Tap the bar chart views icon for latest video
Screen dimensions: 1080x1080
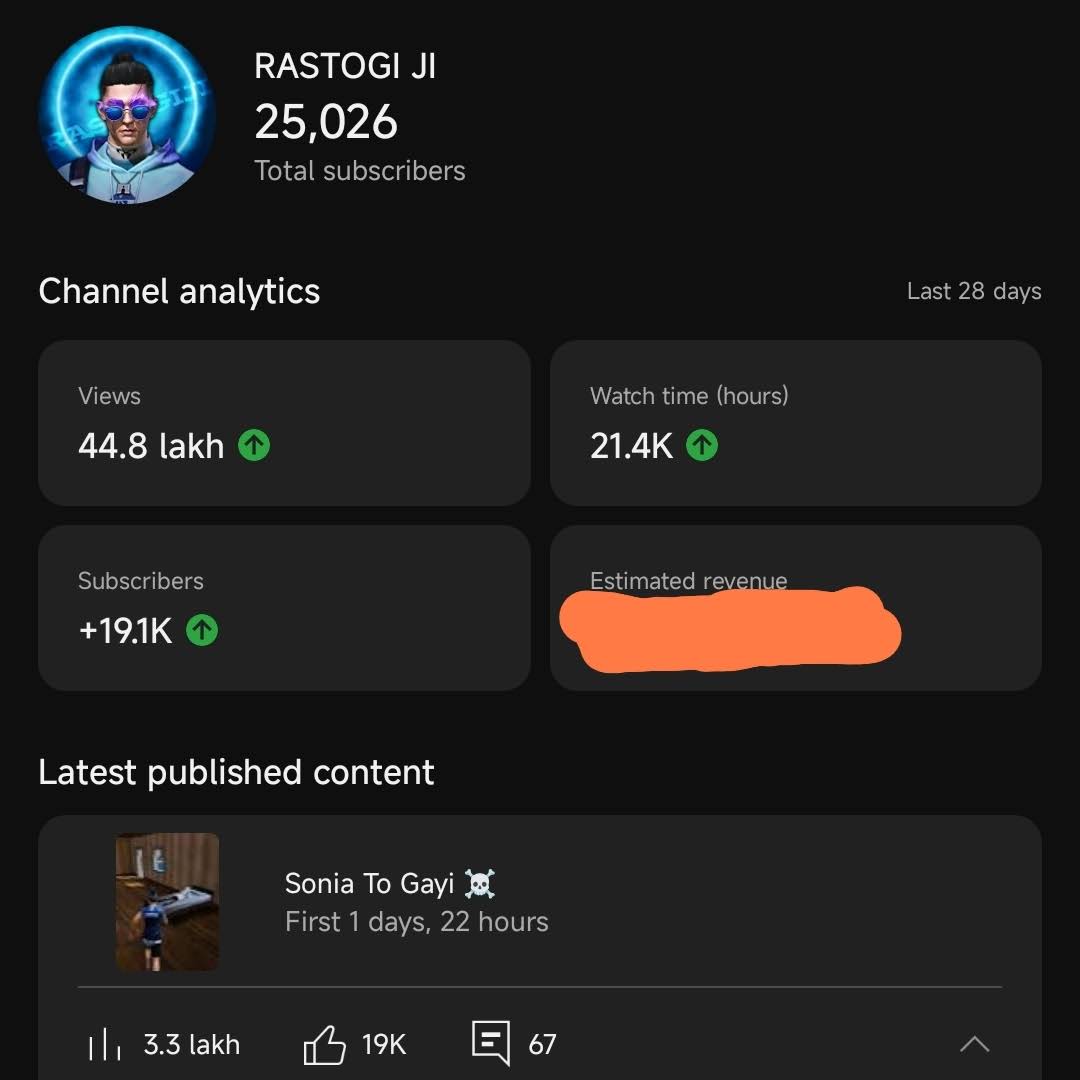[x=105, y=1044]
